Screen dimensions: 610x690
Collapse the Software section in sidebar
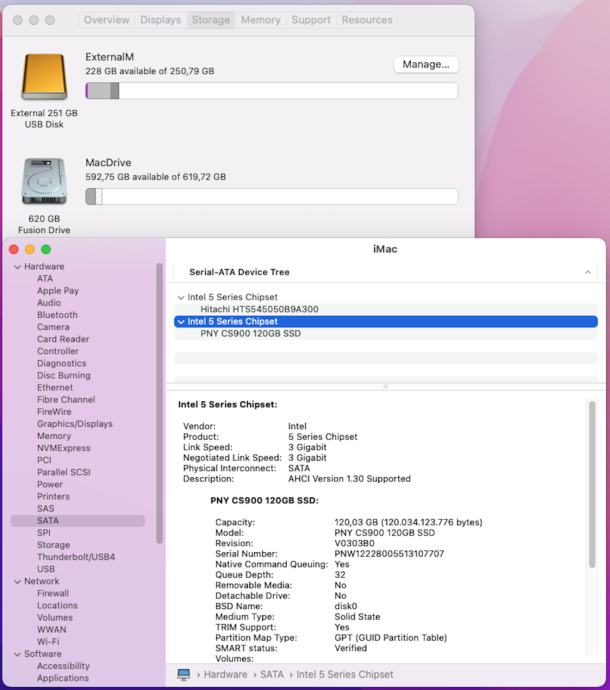click(x=18, y=654)
